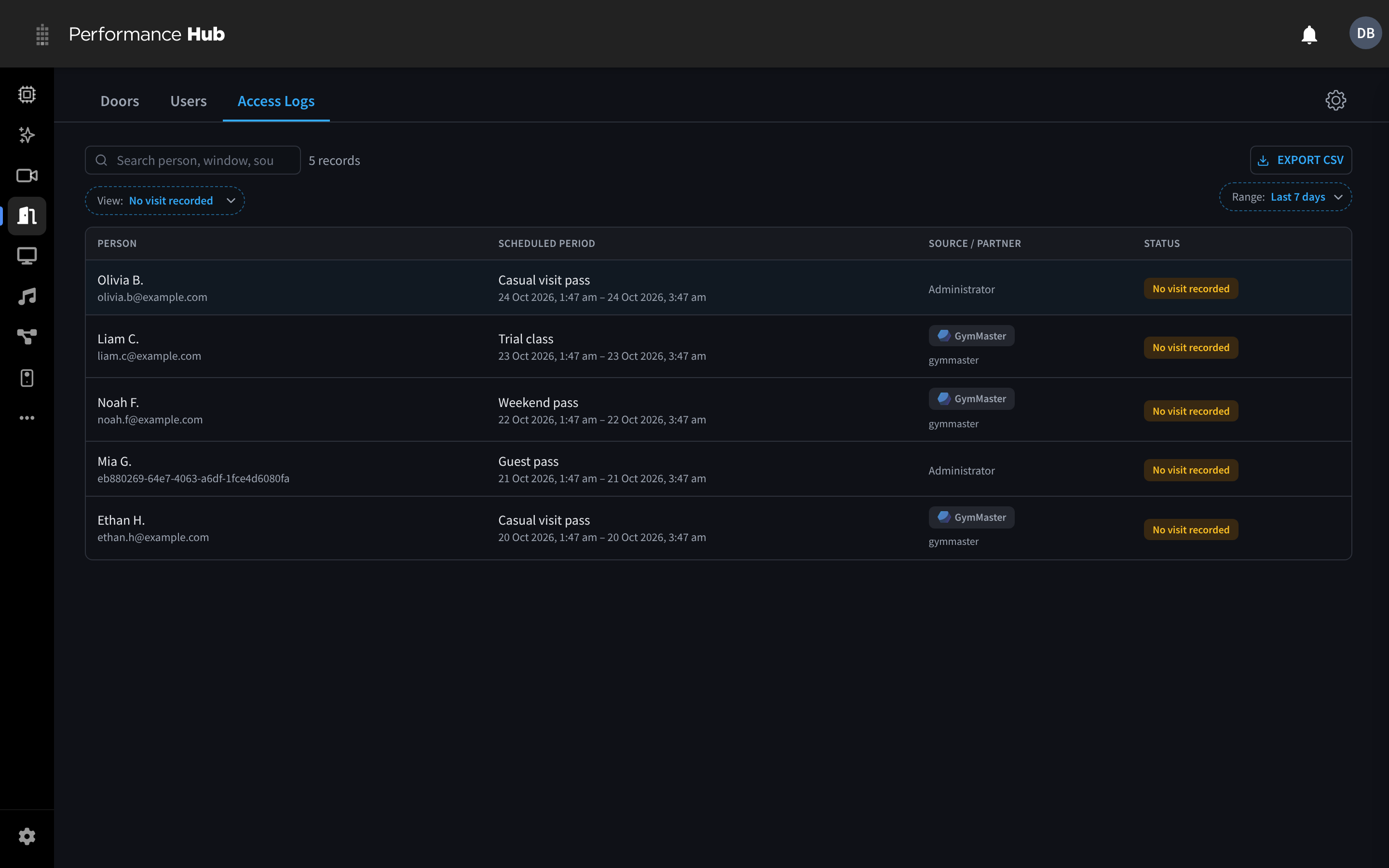This screenshot has width=1389, height=868.
Task: Select the door access sidebar icon
Action: 27,216
